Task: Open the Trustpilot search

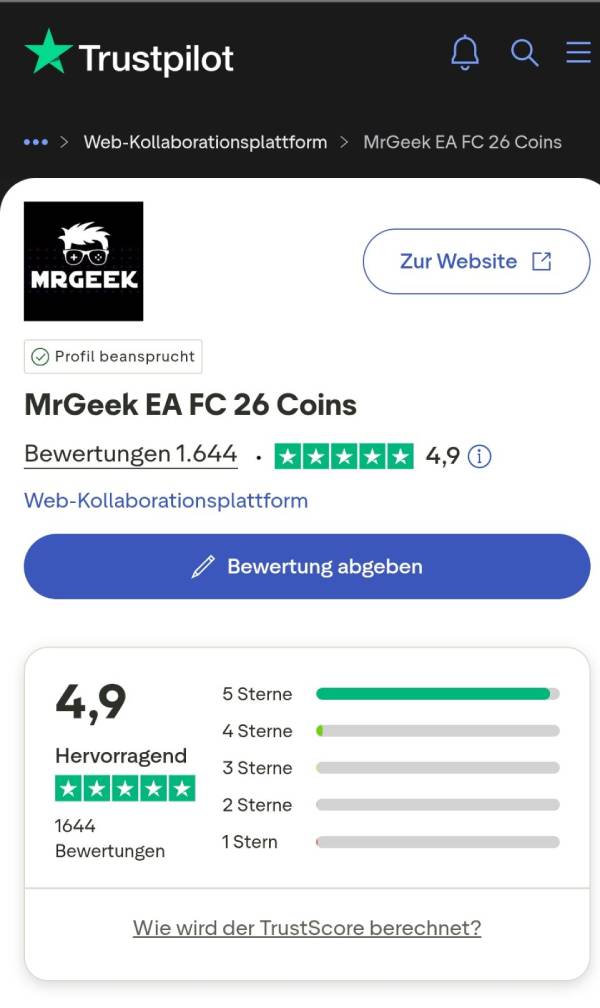Action: tap(524, 53)
